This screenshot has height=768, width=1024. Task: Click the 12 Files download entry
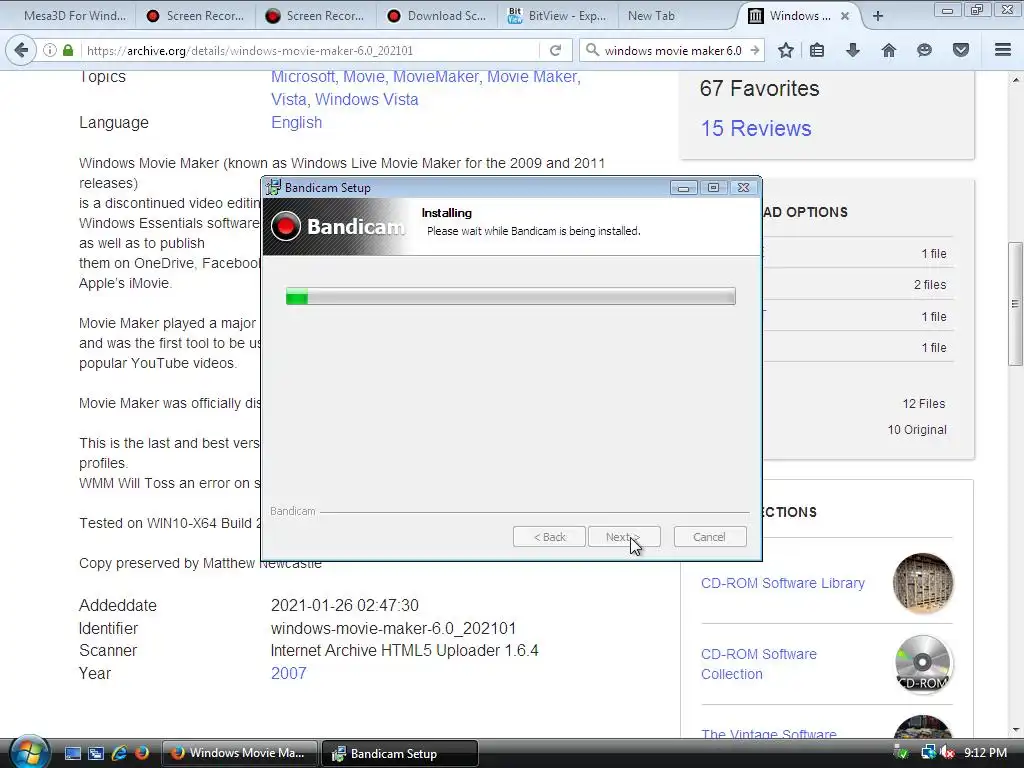(923, 404)
